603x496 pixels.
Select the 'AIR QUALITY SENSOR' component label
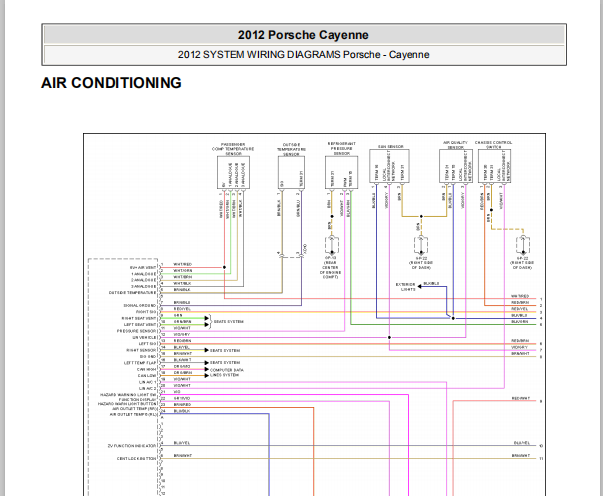click(x=455, y=145)
